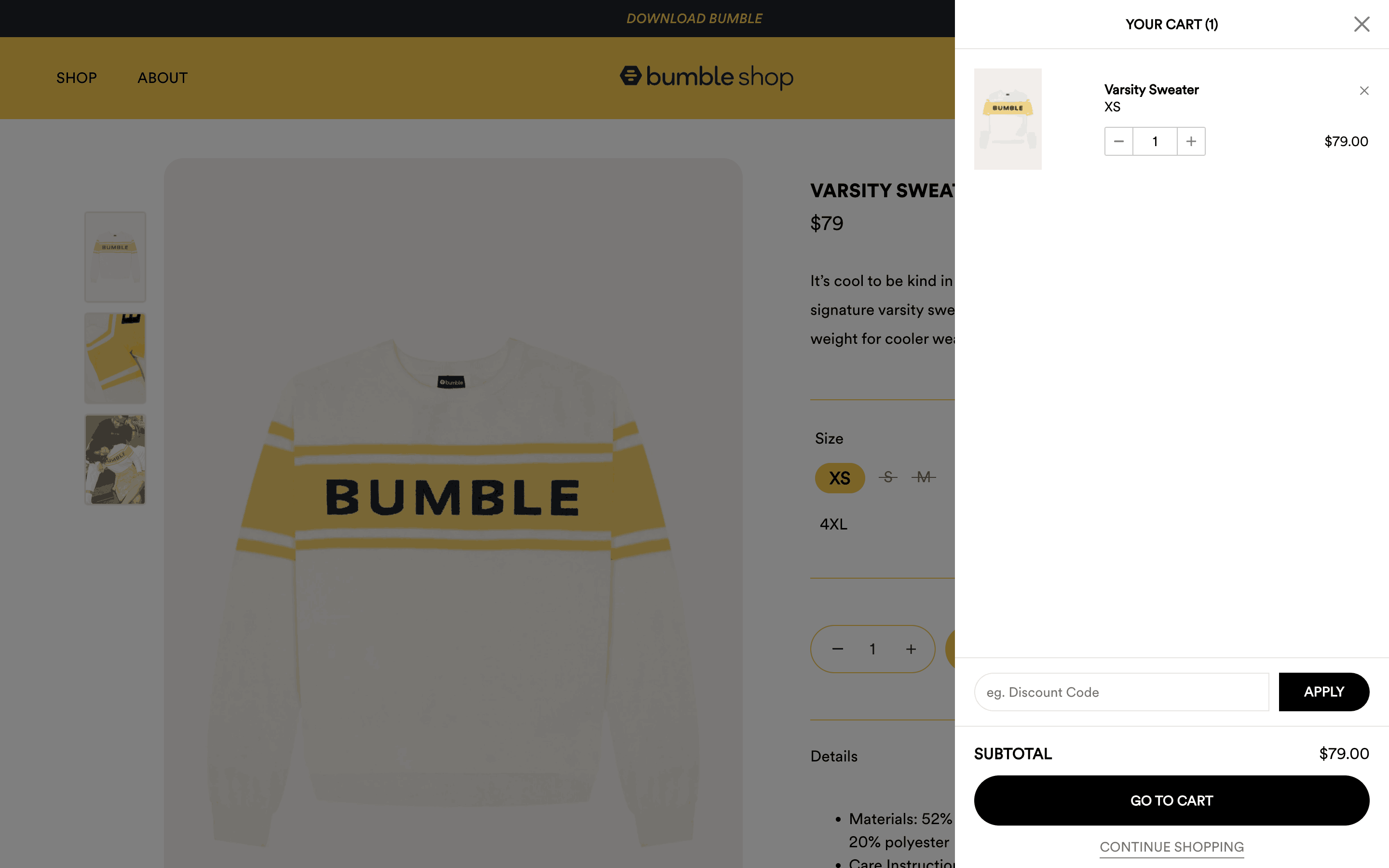The height and width of the screenshot is (868, 1389).
Task: Select the strikethrough M size option
Action: point(924,477)
